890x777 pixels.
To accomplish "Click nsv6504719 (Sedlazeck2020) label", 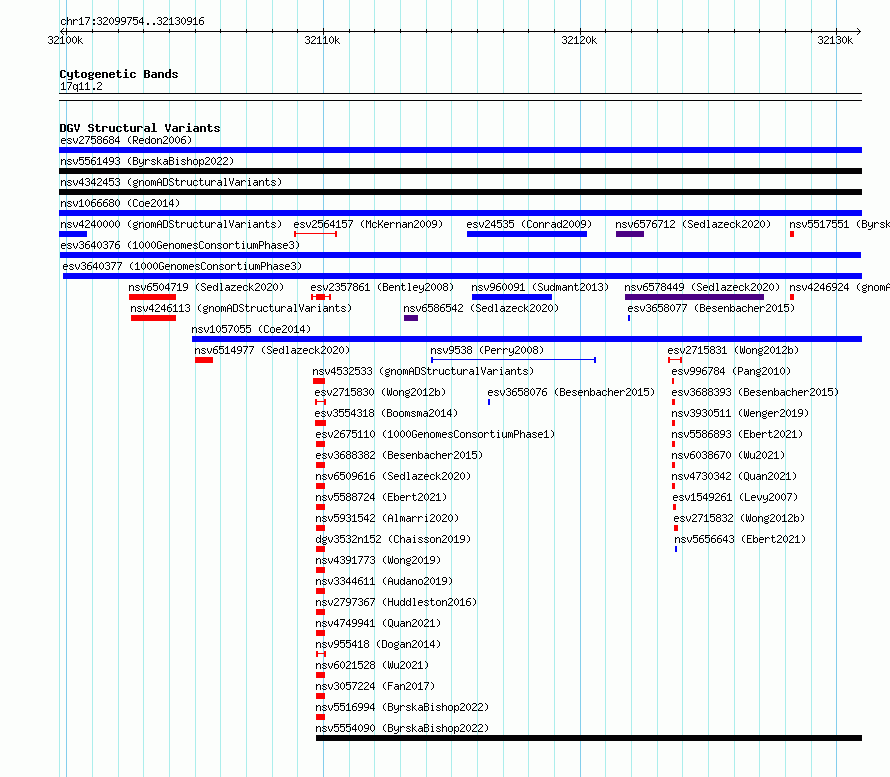I will pos(206,287).
